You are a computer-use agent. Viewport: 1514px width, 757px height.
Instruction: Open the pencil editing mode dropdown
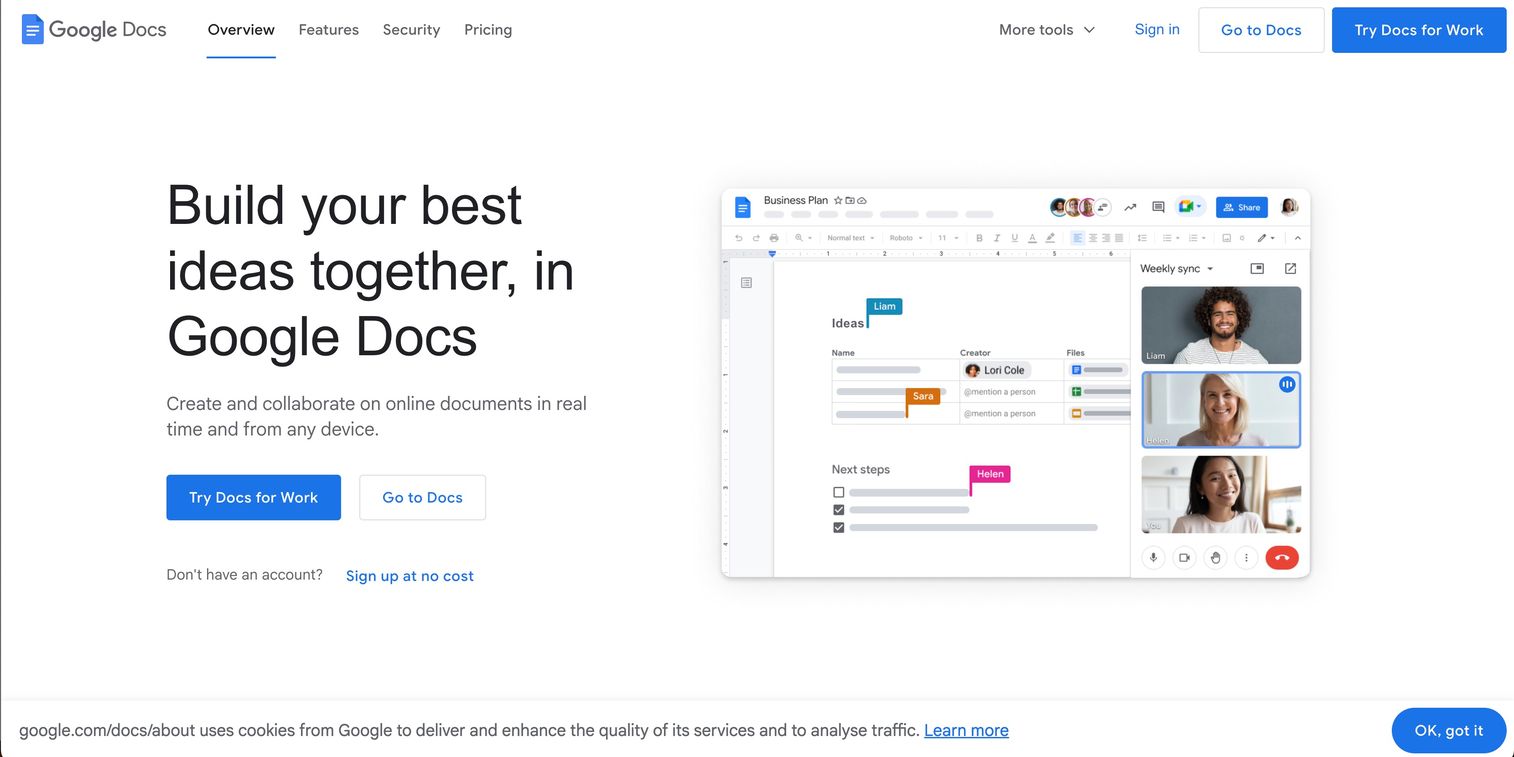point(1266,238)
